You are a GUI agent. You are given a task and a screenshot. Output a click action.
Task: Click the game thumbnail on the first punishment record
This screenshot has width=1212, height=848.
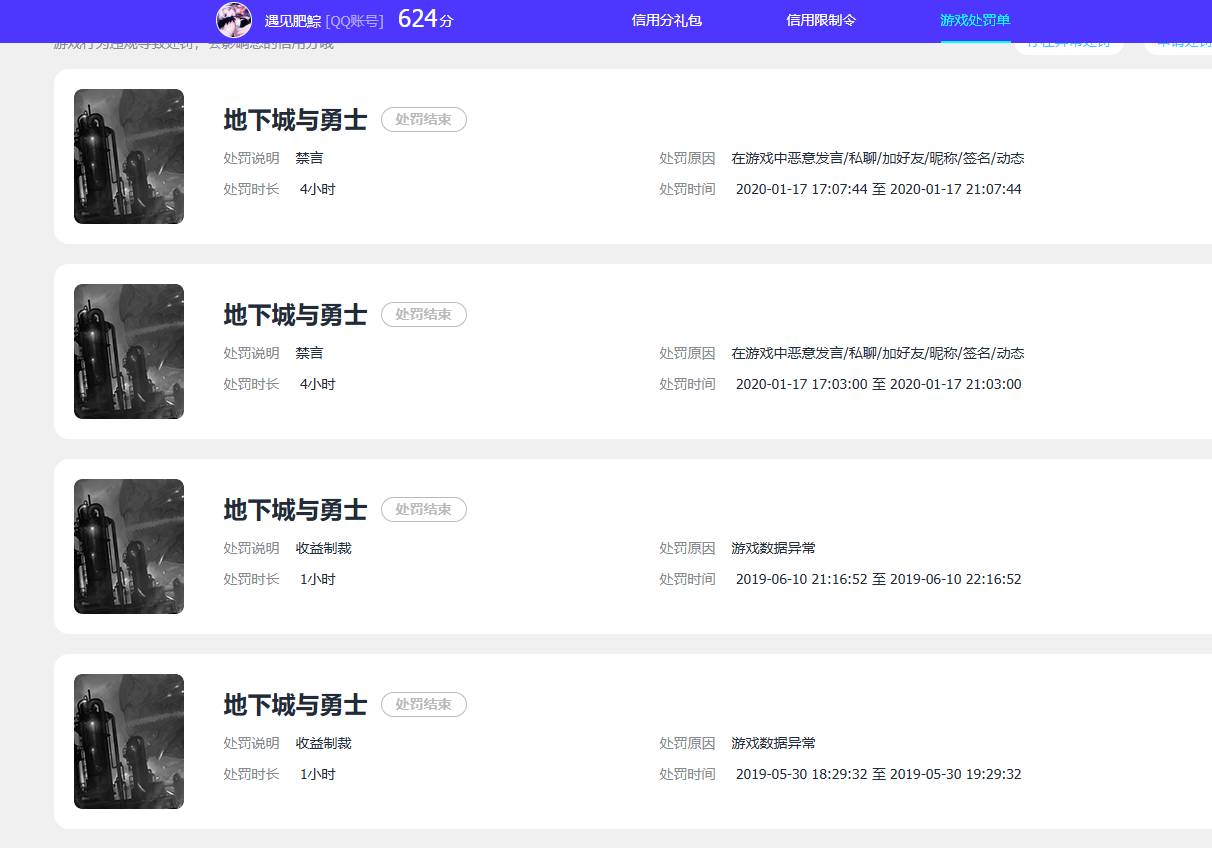(x=128, y=156)
